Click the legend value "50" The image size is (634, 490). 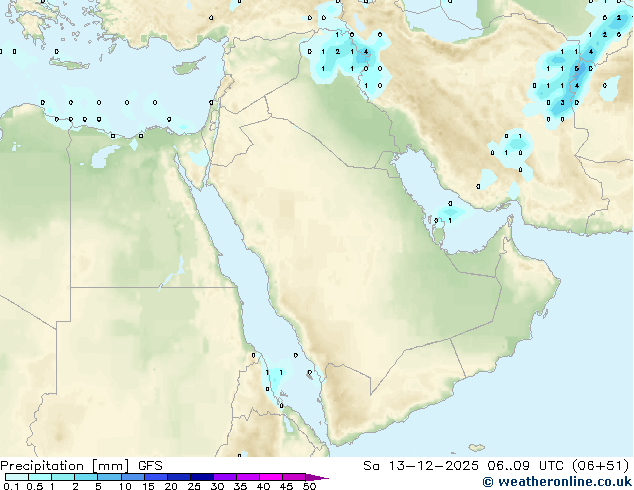309,486
